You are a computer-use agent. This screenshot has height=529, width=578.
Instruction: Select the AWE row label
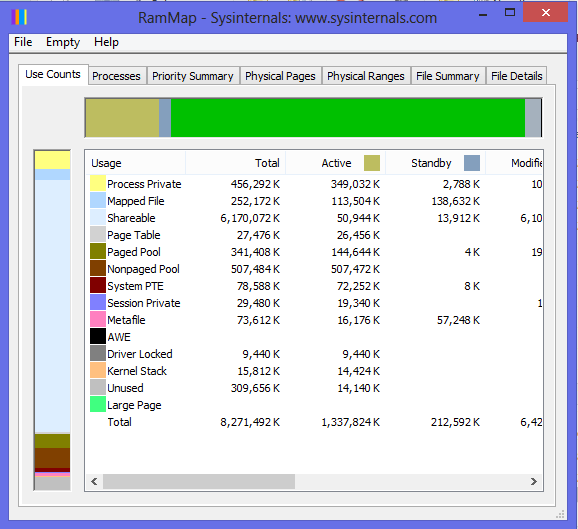coord(119,337)
